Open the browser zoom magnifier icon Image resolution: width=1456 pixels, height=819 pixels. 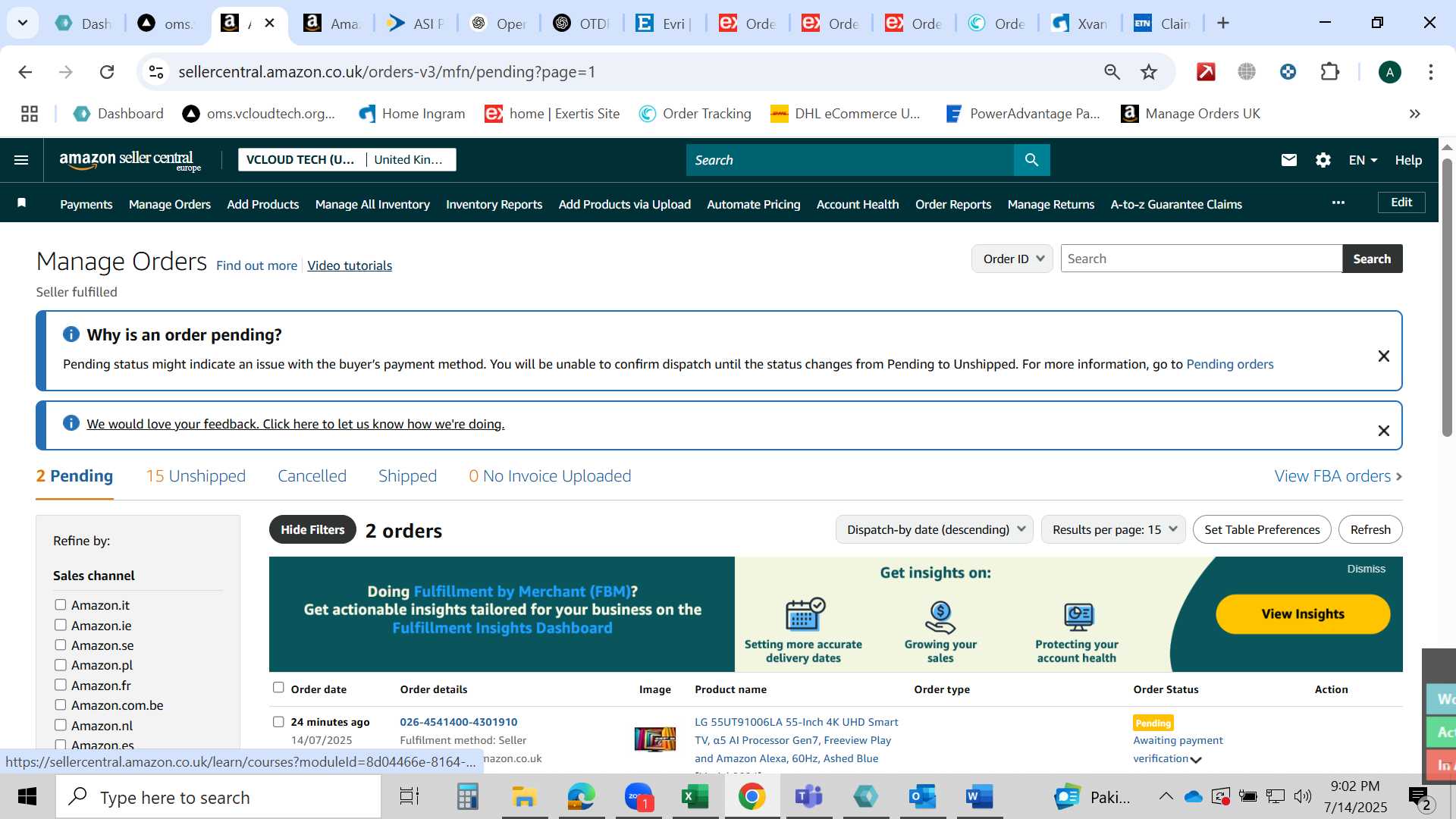1112,72
